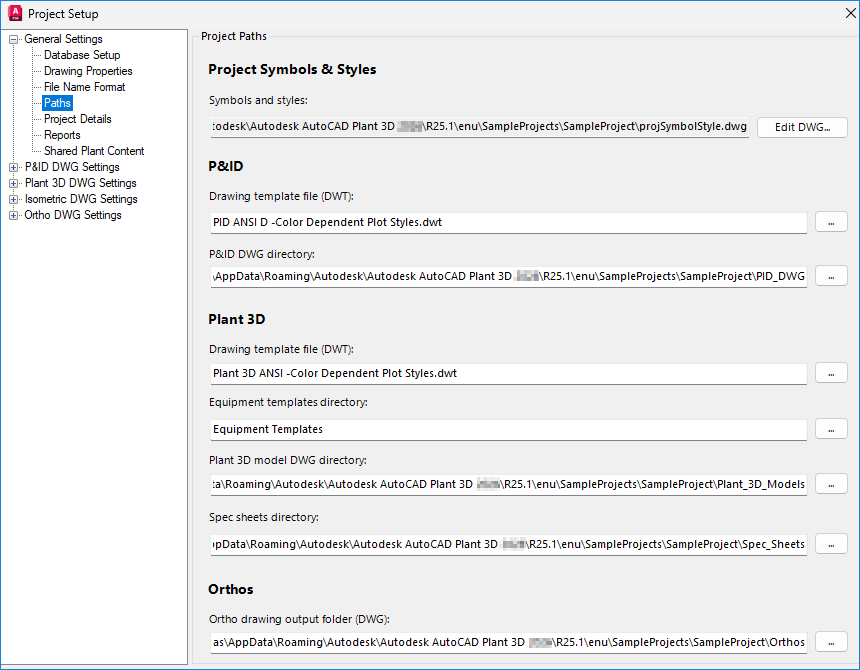The width and height of the screenshot is (860, 670).
Task: Collapse the General Settings tree node
Action: [13, 39]
